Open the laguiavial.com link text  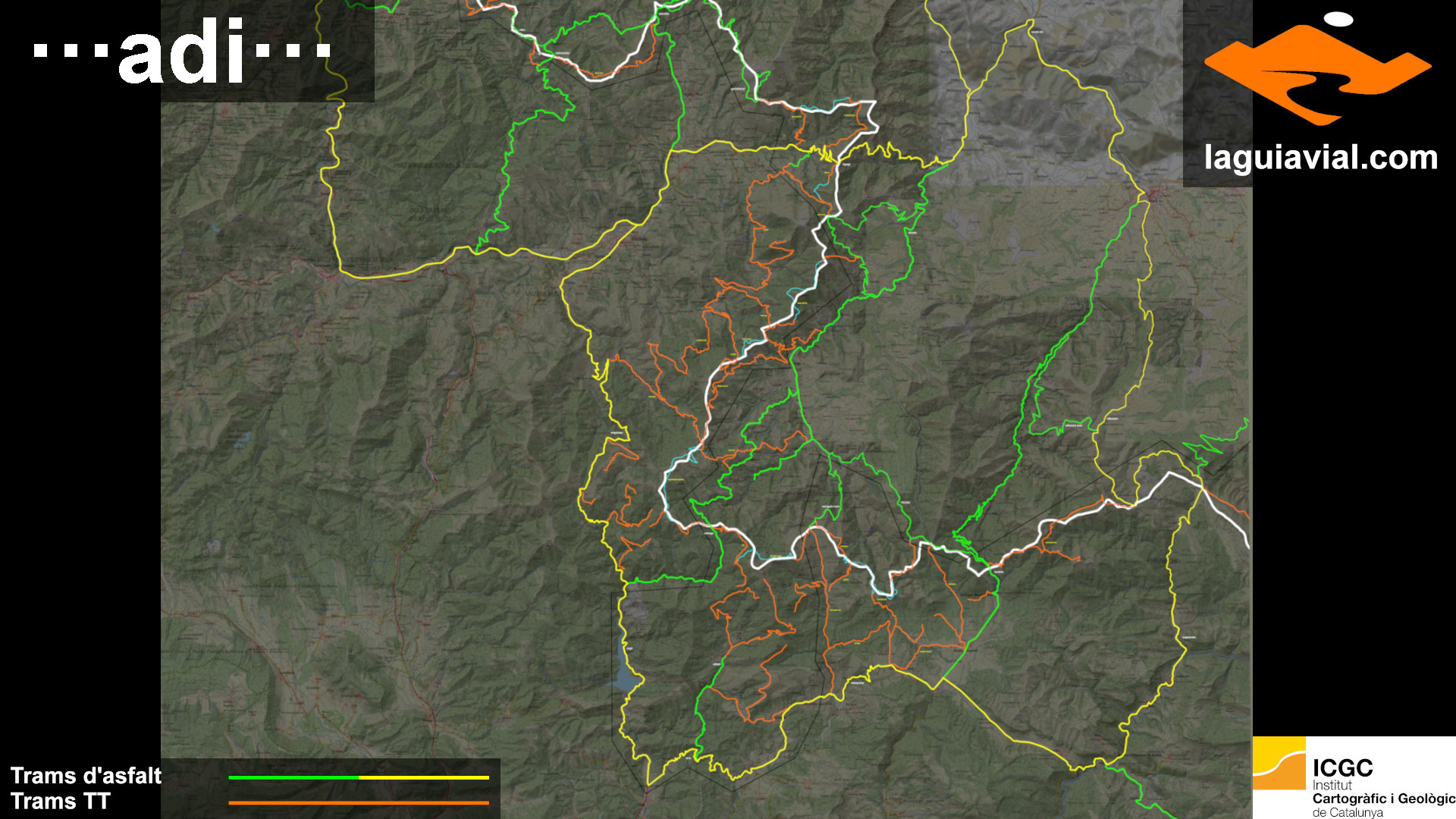(1320, 158)
